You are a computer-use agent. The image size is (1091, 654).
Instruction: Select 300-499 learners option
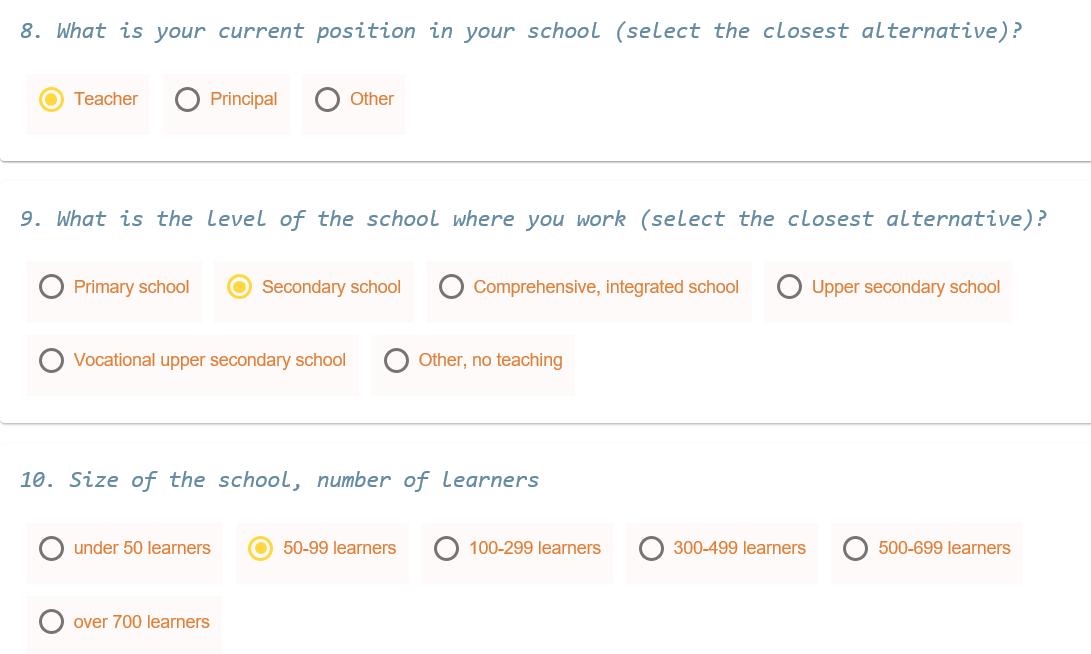coord(651,548)
